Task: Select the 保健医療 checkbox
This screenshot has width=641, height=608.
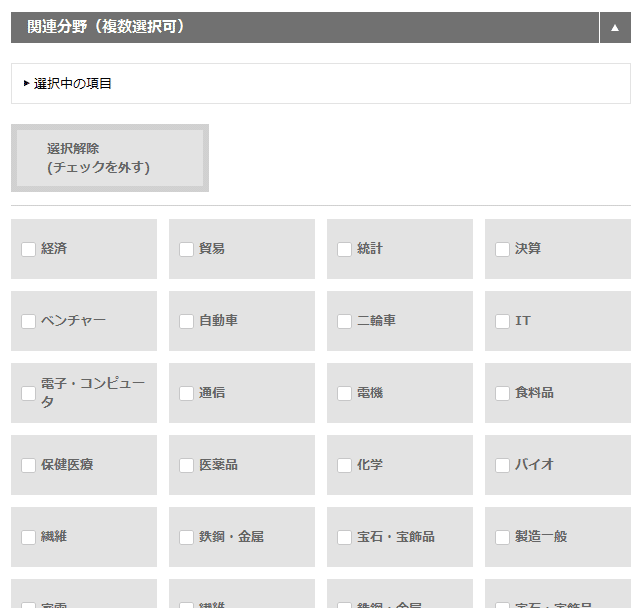Action: [x=29, y=465]
